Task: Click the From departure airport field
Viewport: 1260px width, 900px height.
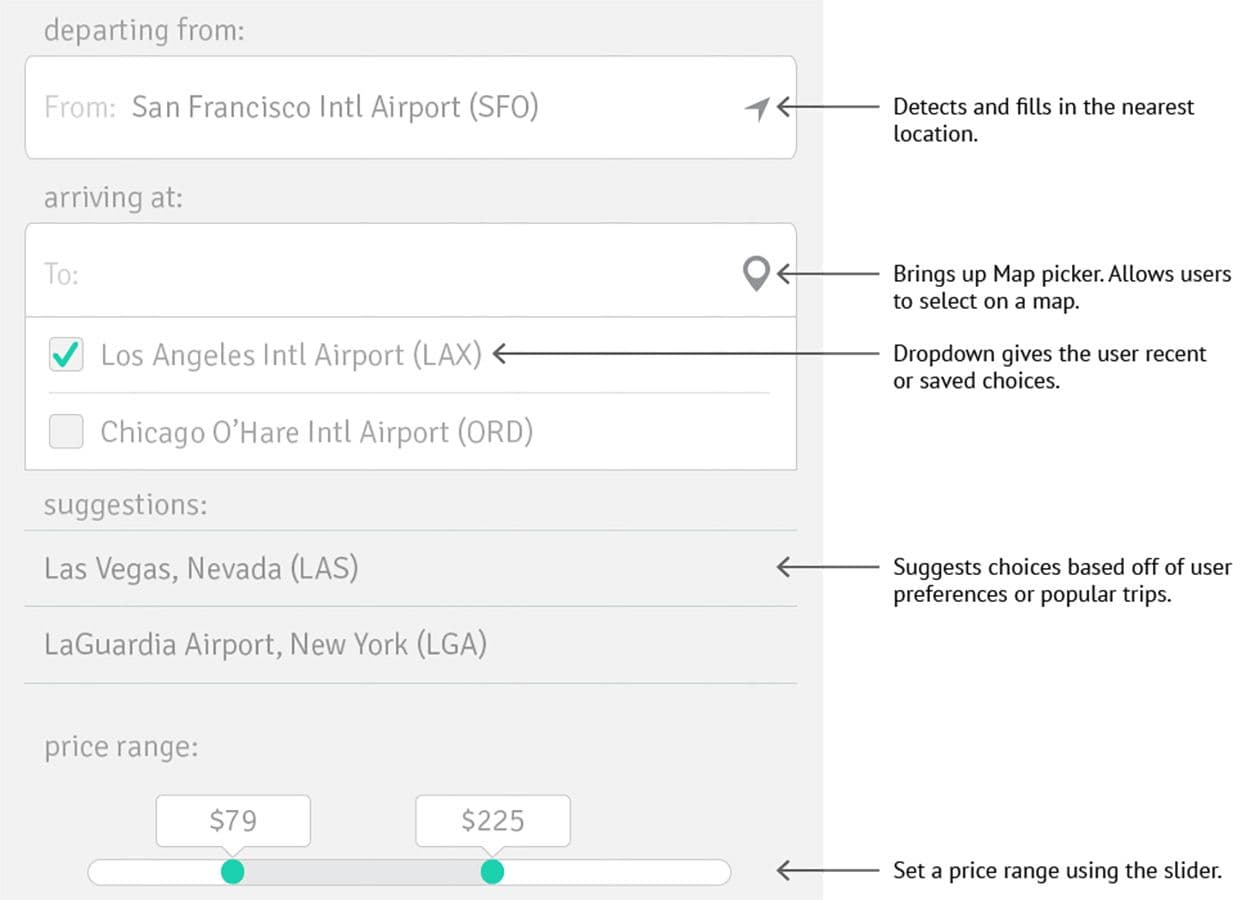Action: tap(400, 108)
